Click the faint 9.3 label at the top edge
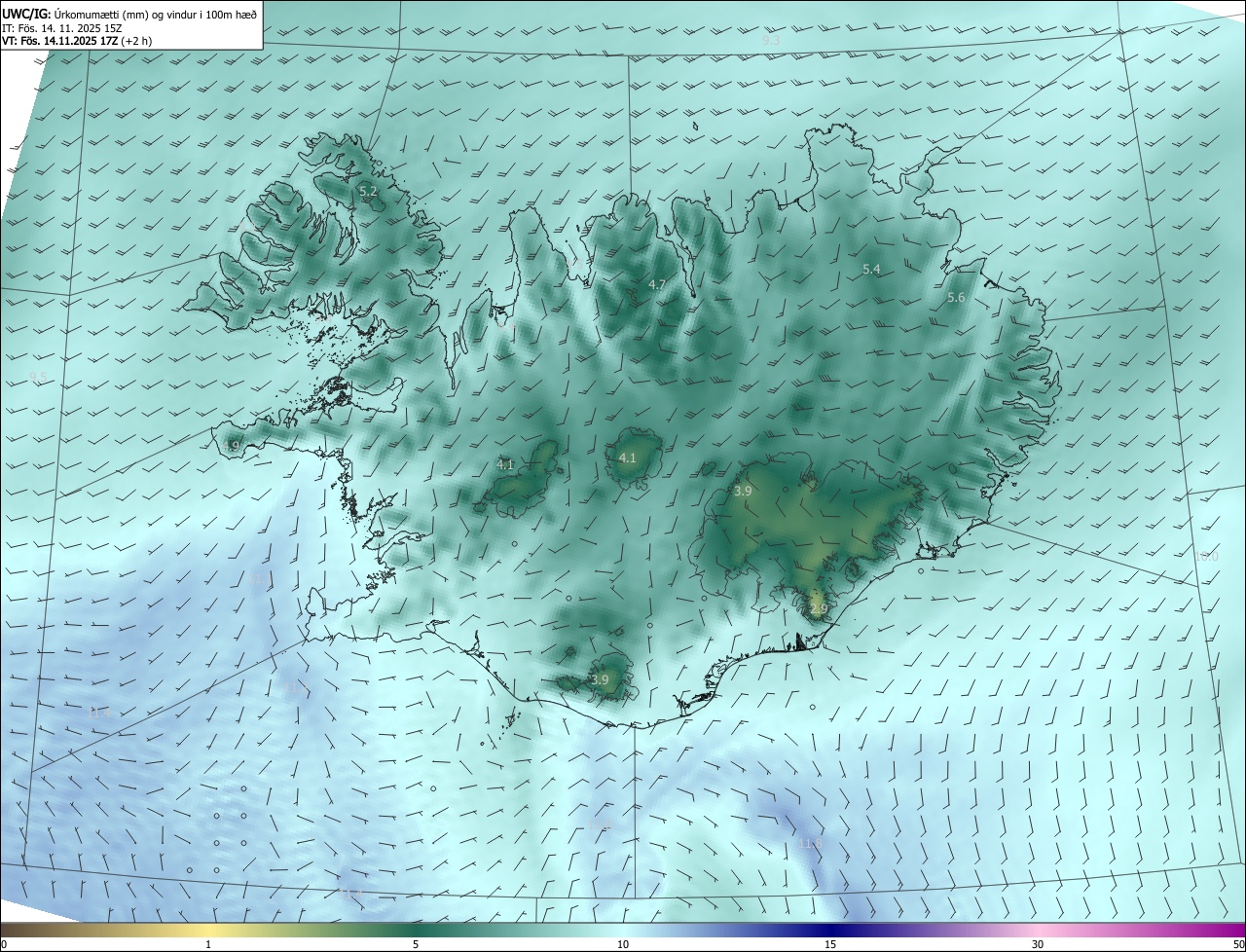 click(x=771, y=41)
